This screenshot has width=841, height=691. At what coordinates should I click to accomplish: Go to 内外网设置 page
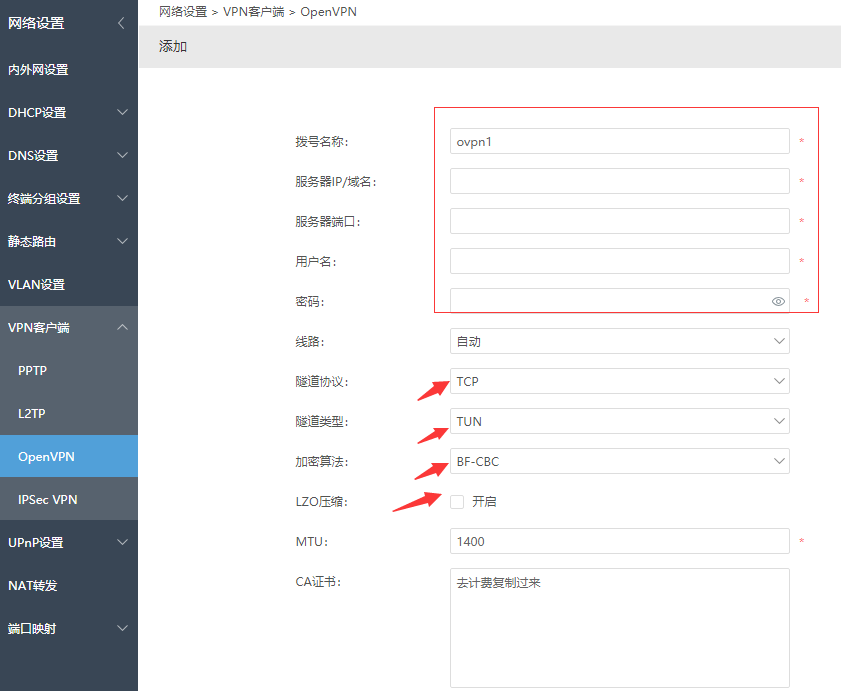tap(38, 70)
